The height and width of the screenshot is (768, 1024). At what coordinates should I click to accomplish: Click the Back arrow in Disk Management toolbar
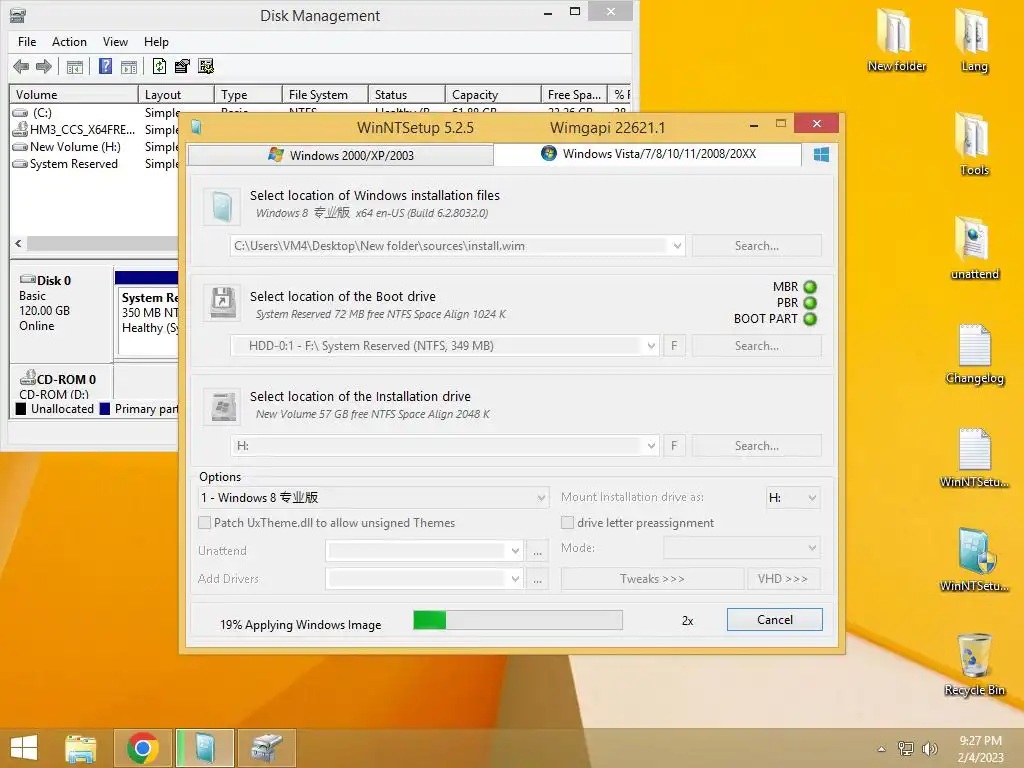pos(21,66)
